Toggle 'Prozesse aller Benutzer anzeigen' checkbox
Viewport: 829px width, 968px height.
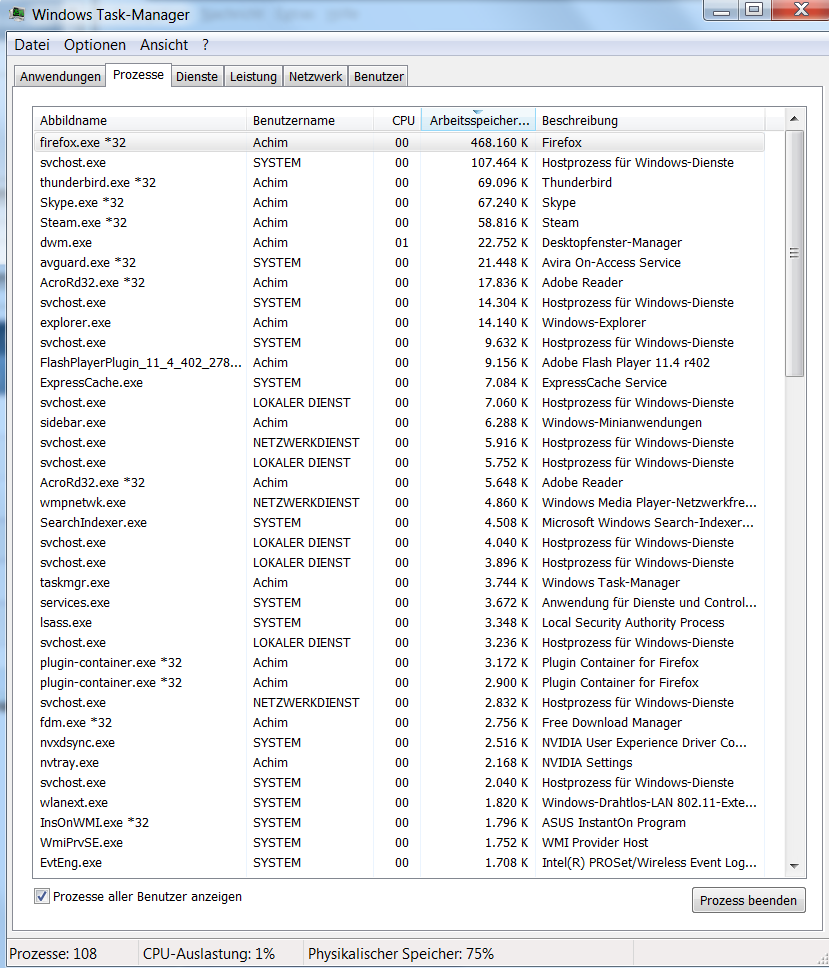(x=41, y=896)
